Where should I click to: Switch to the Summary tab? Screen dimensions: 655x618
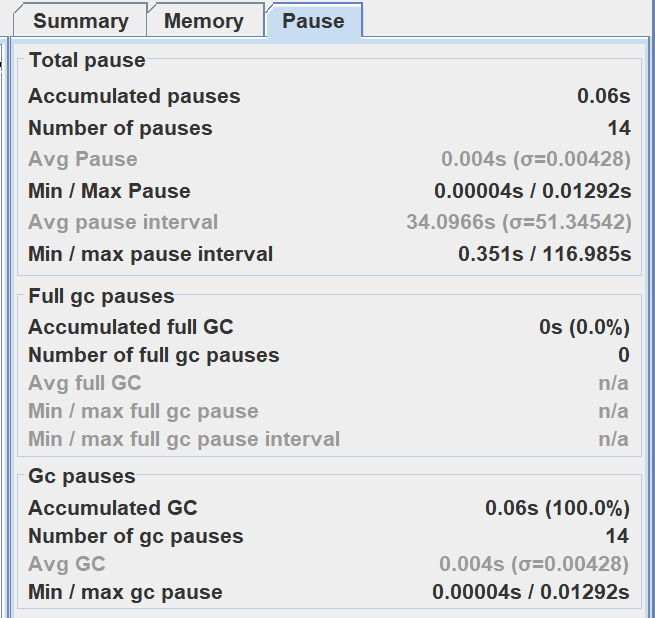click(x=81, y=21)
